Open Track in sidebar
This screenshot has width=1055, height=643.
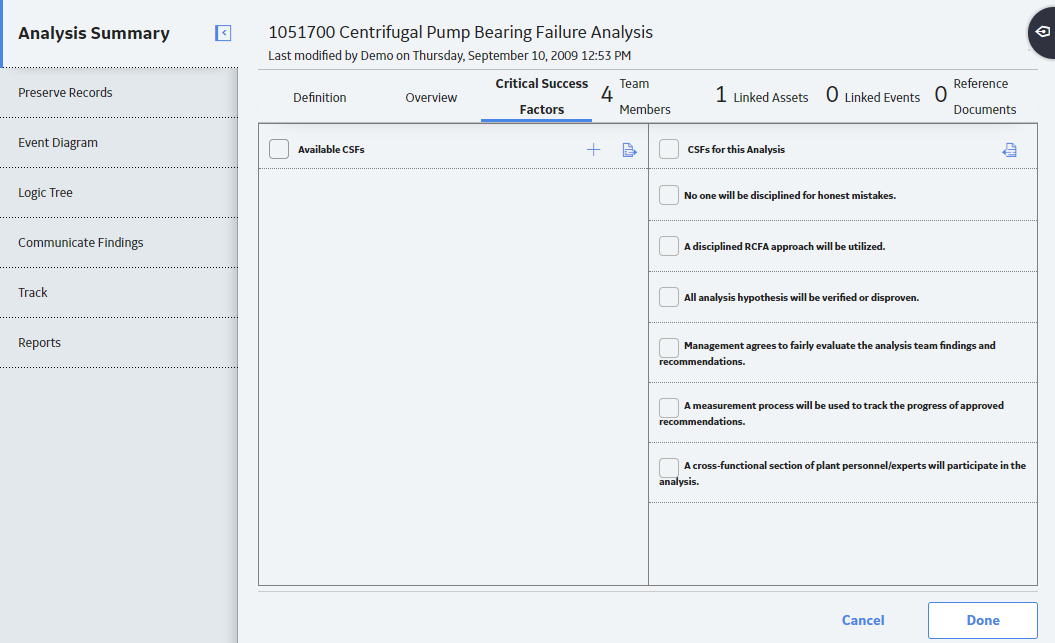click(119, 293)
